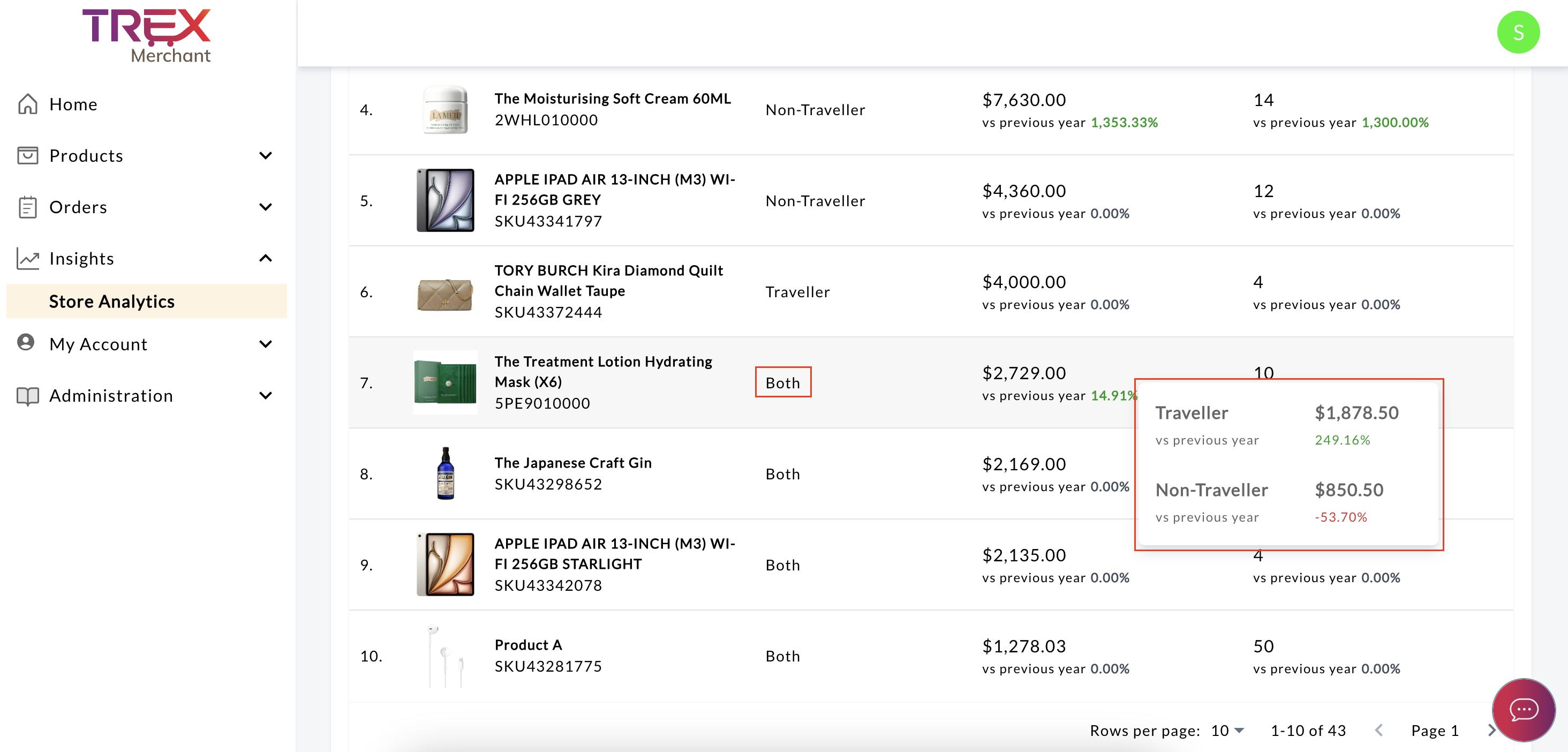Click the Moisturising Soft Cream thumbnail
Image resolution: width=1568 pixels, height=752 pixels.
pyautogui.click(x=446, y=110)
